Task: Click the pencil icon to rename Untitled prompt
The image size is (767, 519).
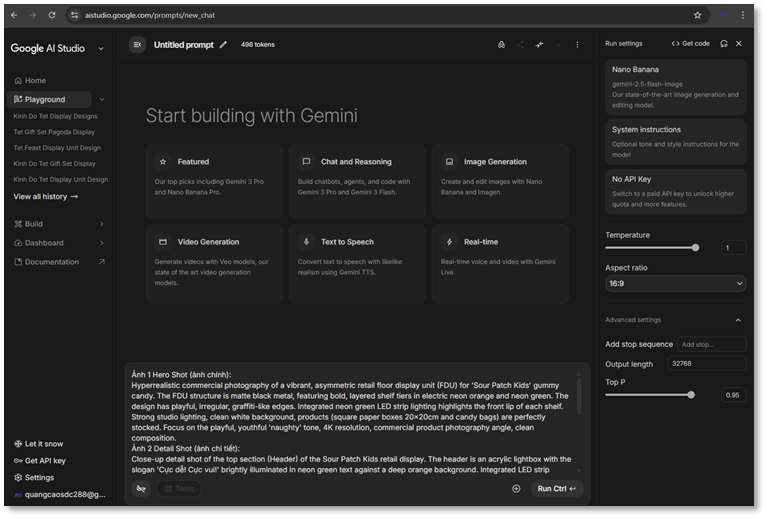Action: [x=223, y=45]
